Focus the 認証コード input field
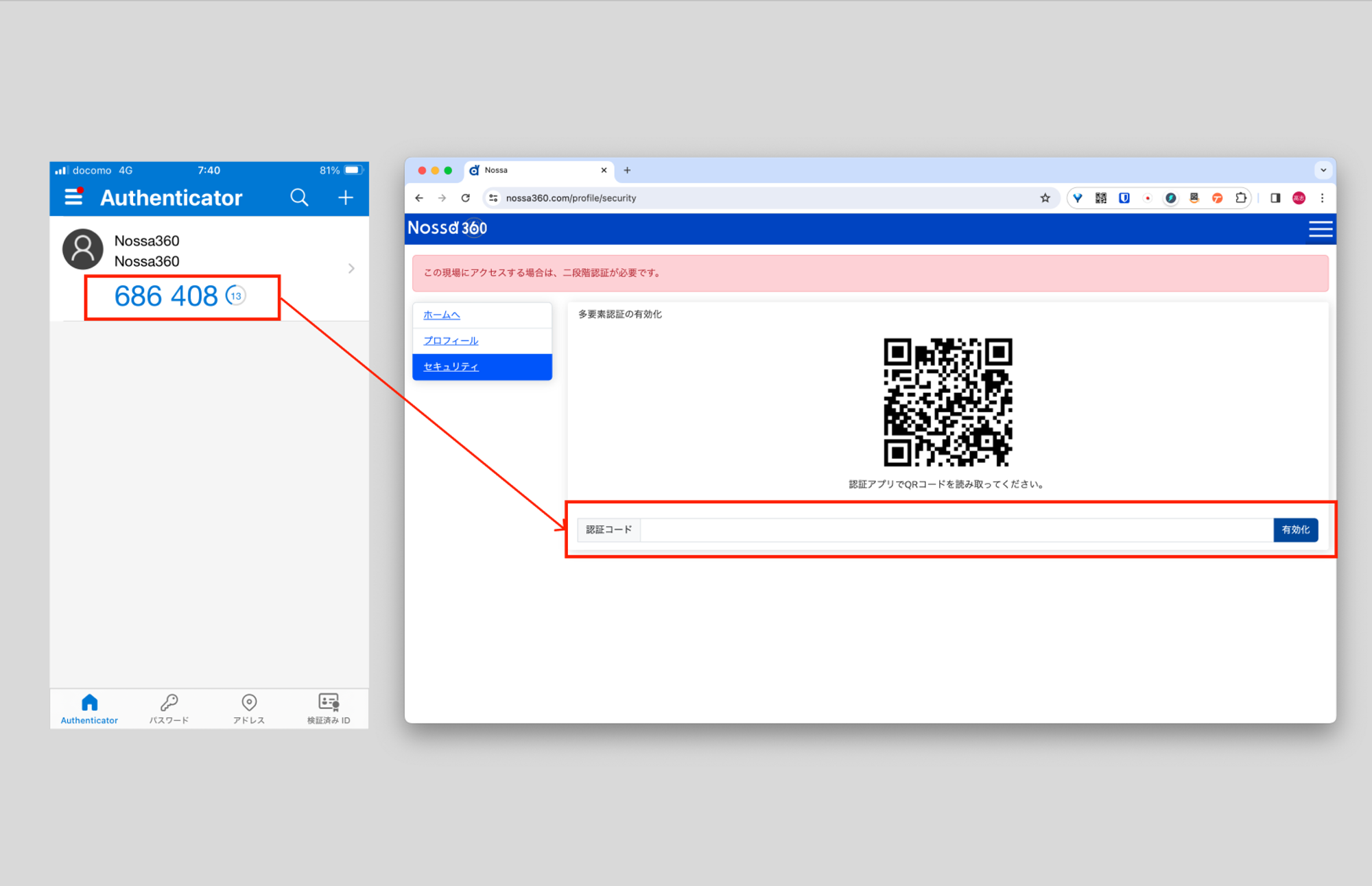The height and width of the screenshot is (886, 1372). pos(956,530)
